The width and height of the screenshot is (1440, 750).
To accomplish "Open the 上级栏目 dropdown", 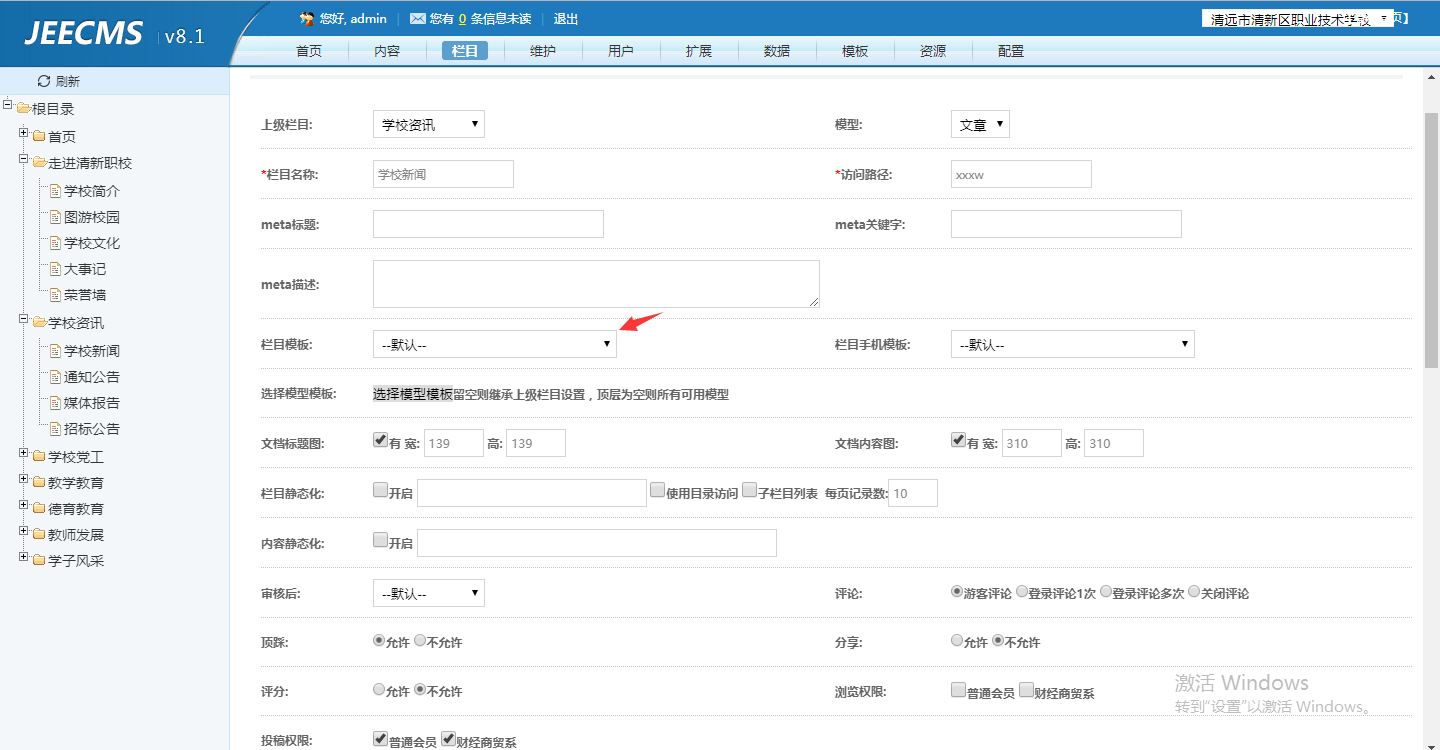I will [428, 125].
